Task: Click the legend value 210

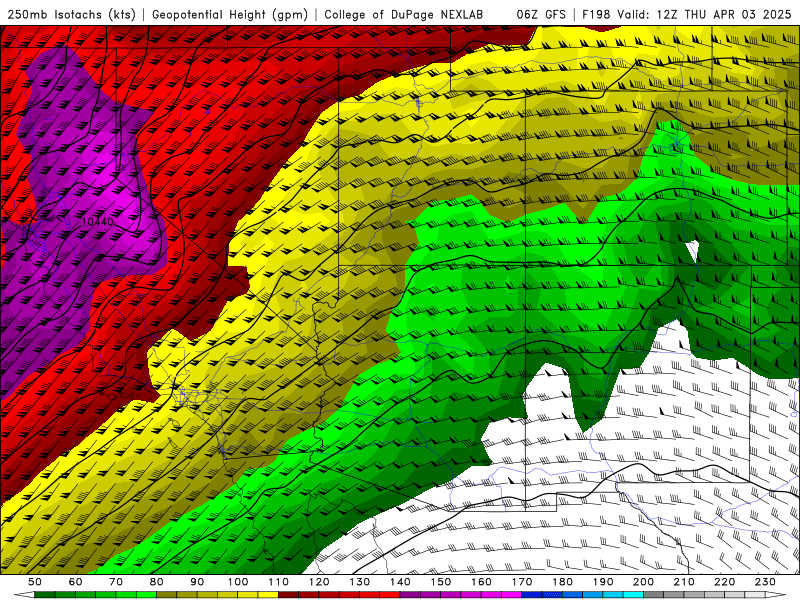Action: (x=684, y=582)
